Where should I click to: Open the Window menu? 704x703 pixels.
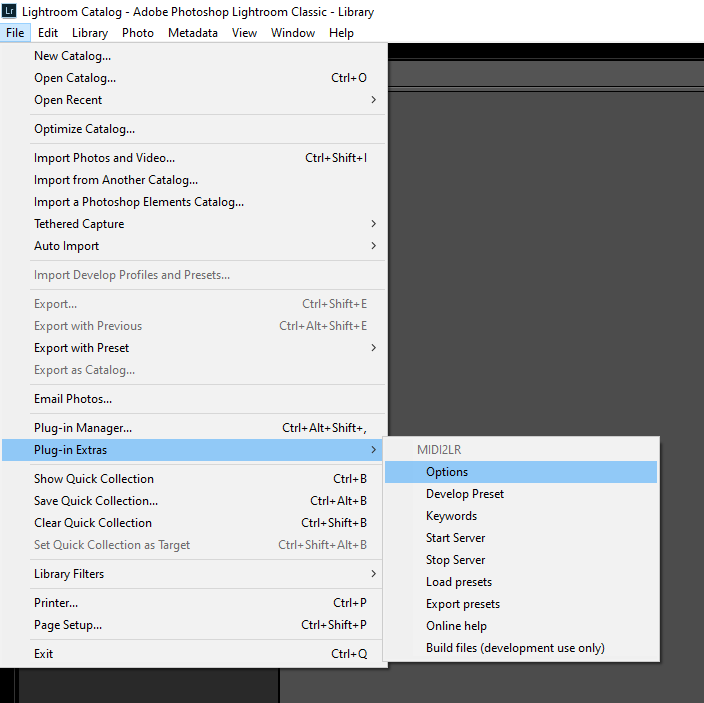click(x=293, y=33)
